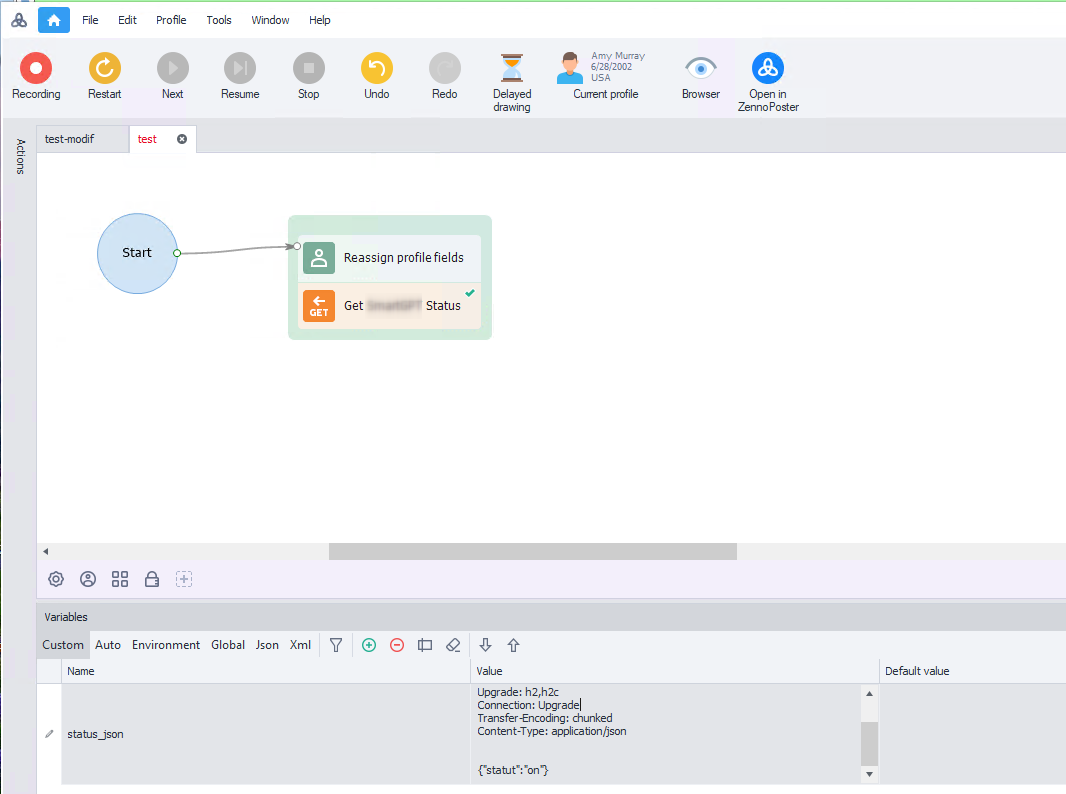The height and width of the screenshot is (794, 1066).
Task: Click the Redo toolbar button
Action: [x=445, y=76]
